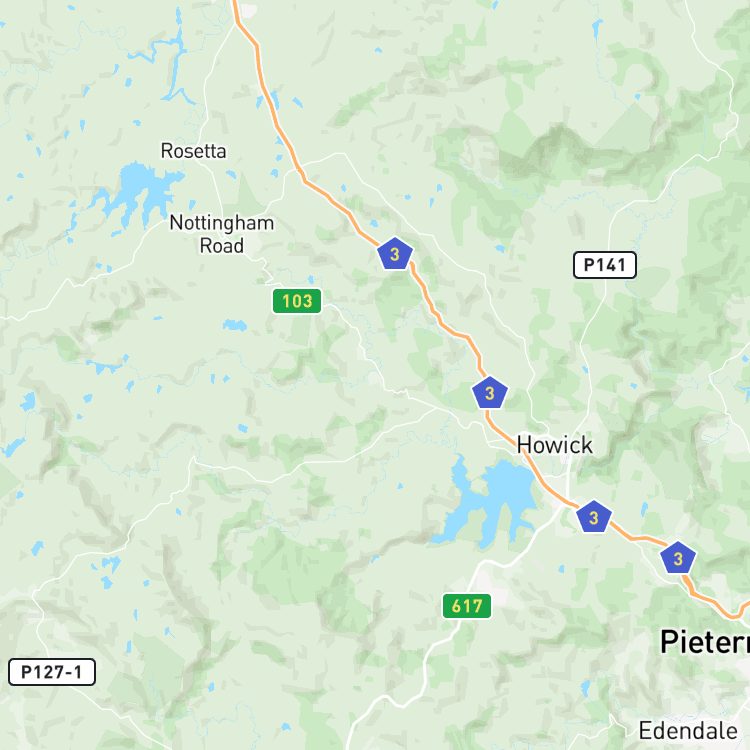The height and width of the screenshot is (750, 750).
Task: Click the Rosetta place label
Action: tap(193, 151)
